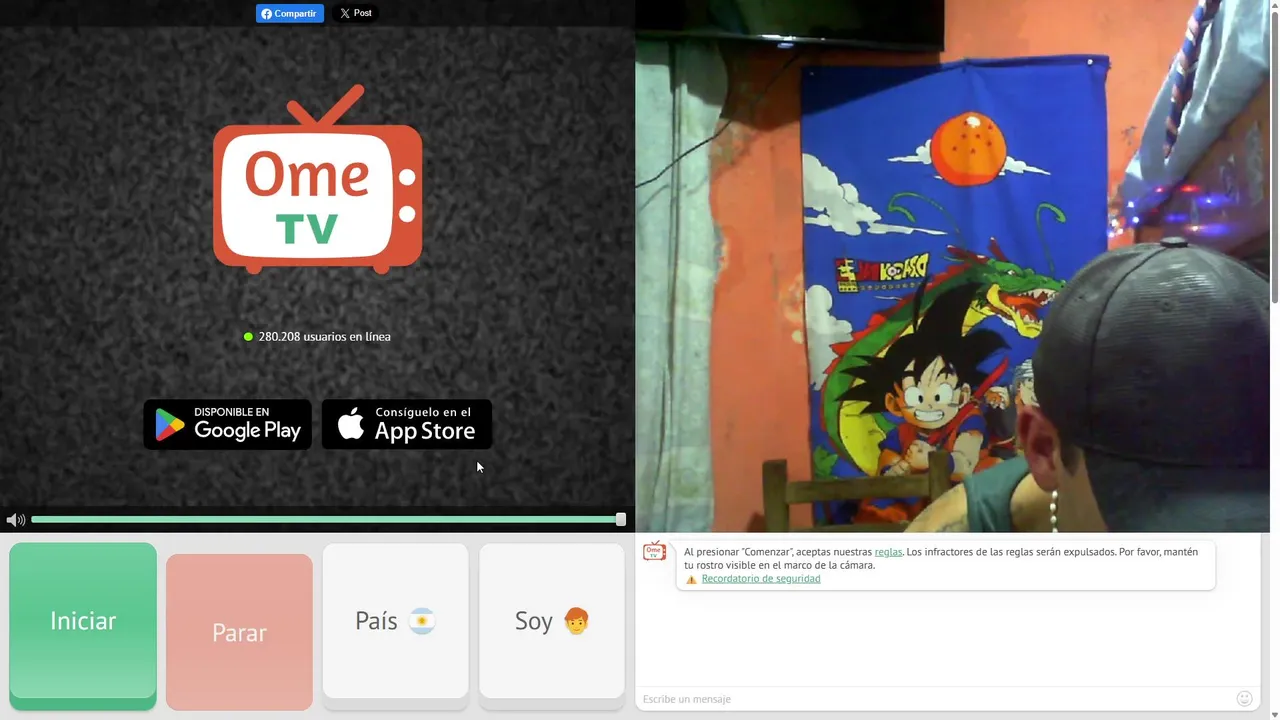The width and height of the screenshot is (1280, 720).
Task: Click the Ome TV logo
Action: (x=317, y=179)
